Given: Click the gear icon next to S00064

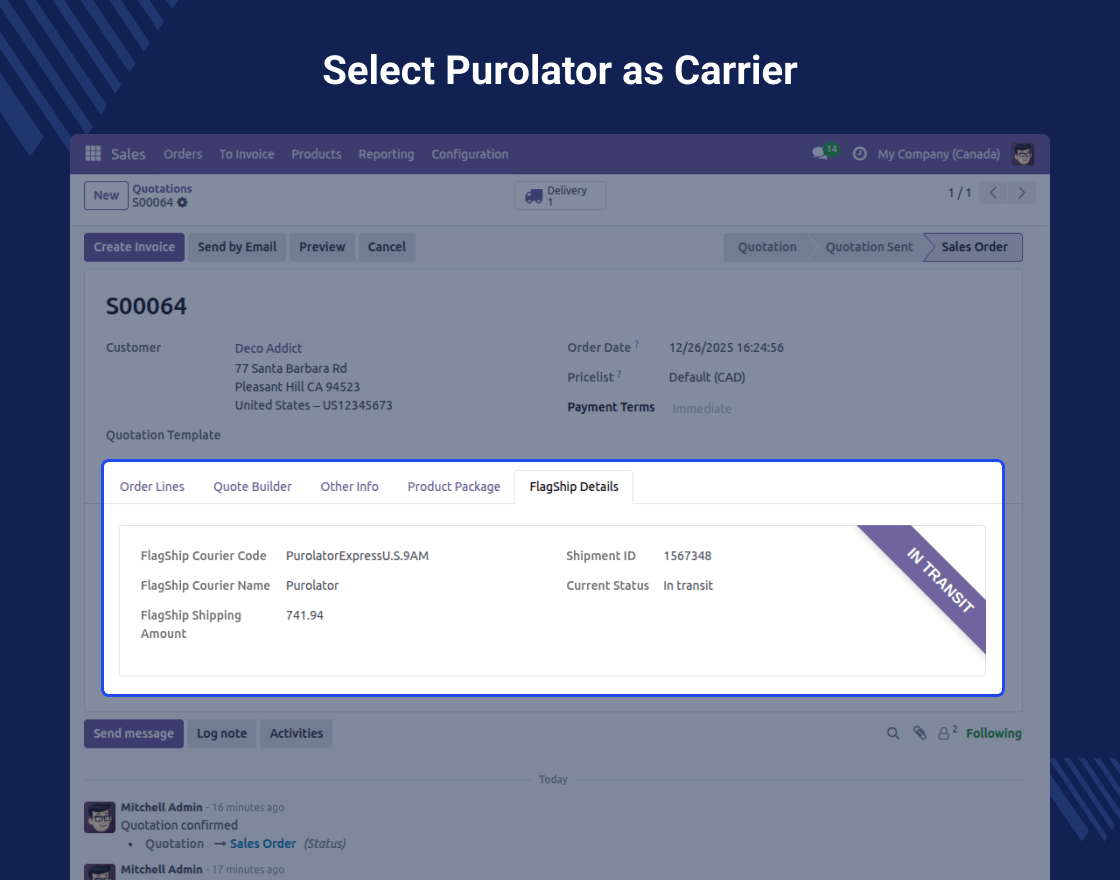Looking at the screenshot, I should (182, 203).
